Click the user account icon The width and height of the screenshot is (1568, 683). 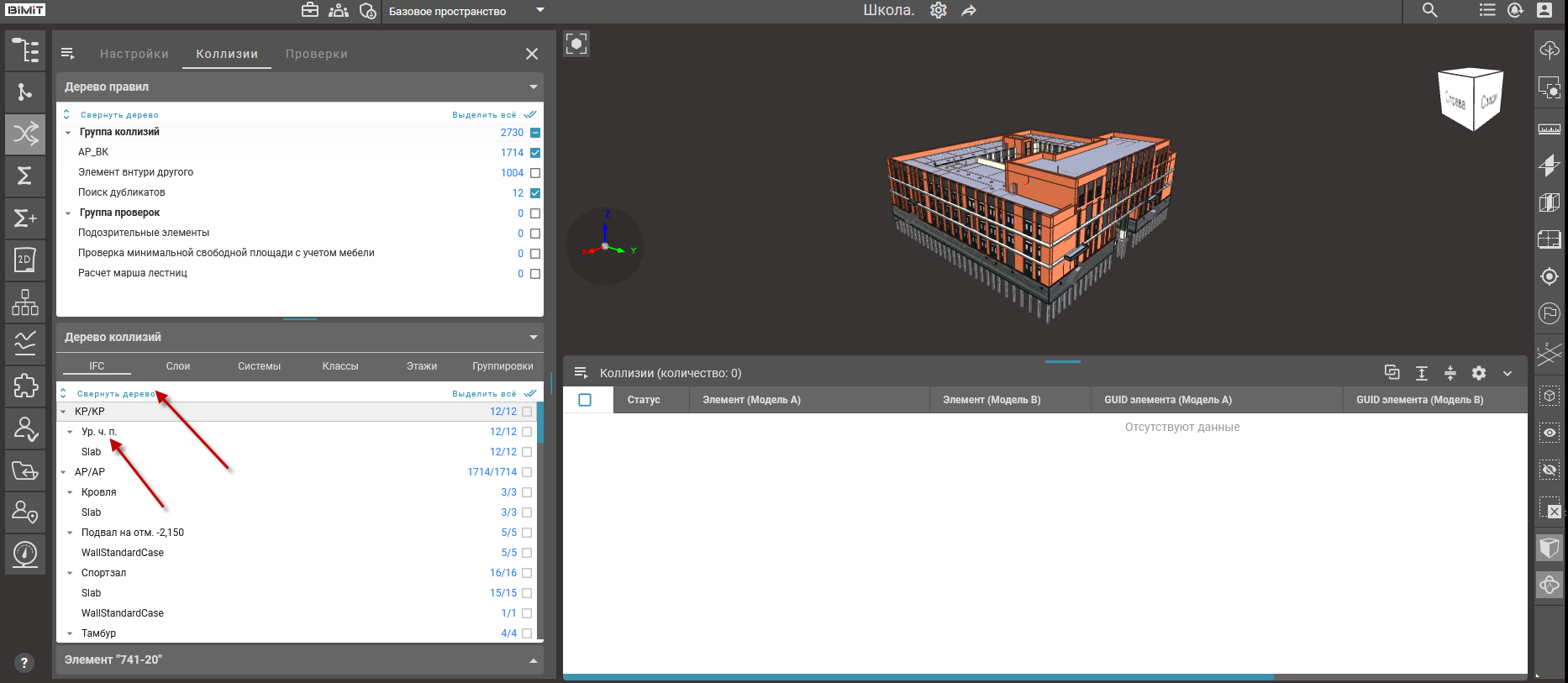1544,10
